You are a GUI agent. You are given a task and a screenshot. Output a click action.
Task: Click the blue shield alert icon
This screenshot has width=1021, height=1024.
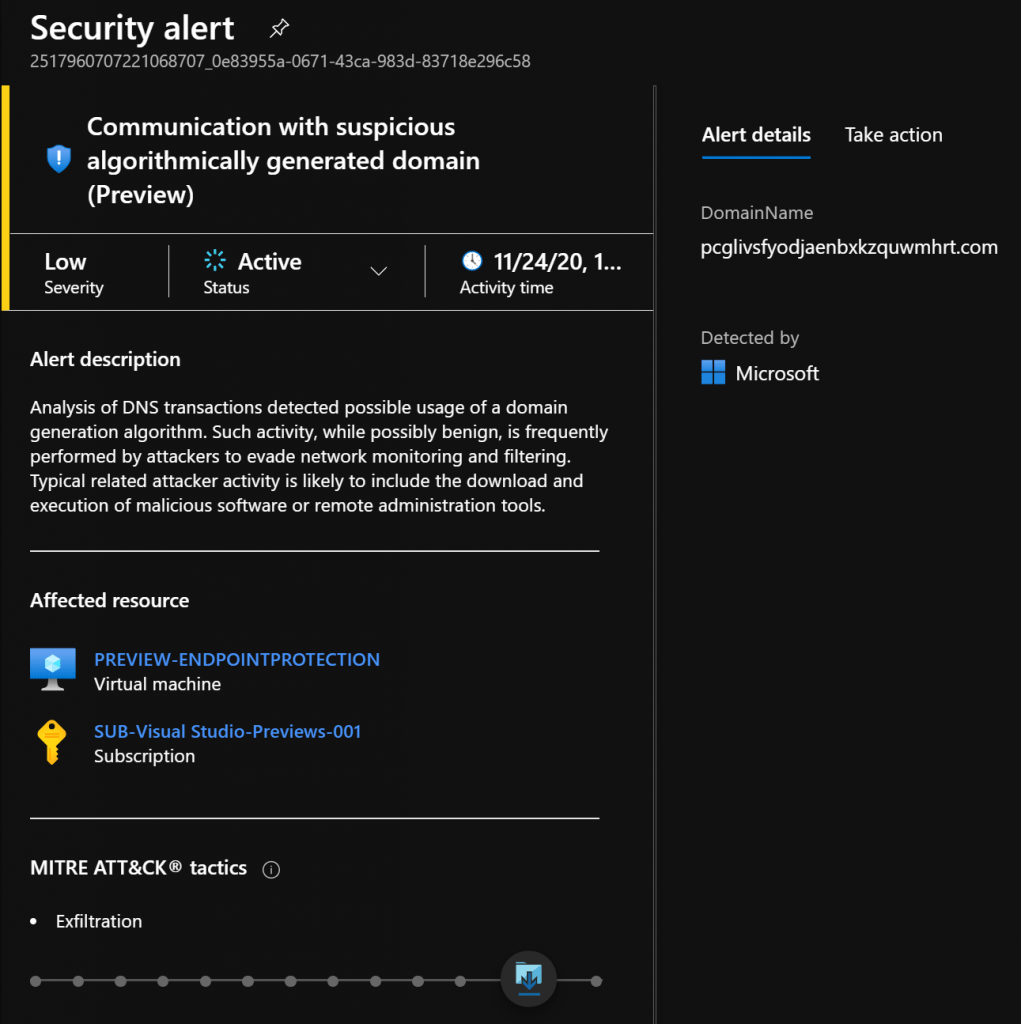pyautogui.click(x=59, y=159)
